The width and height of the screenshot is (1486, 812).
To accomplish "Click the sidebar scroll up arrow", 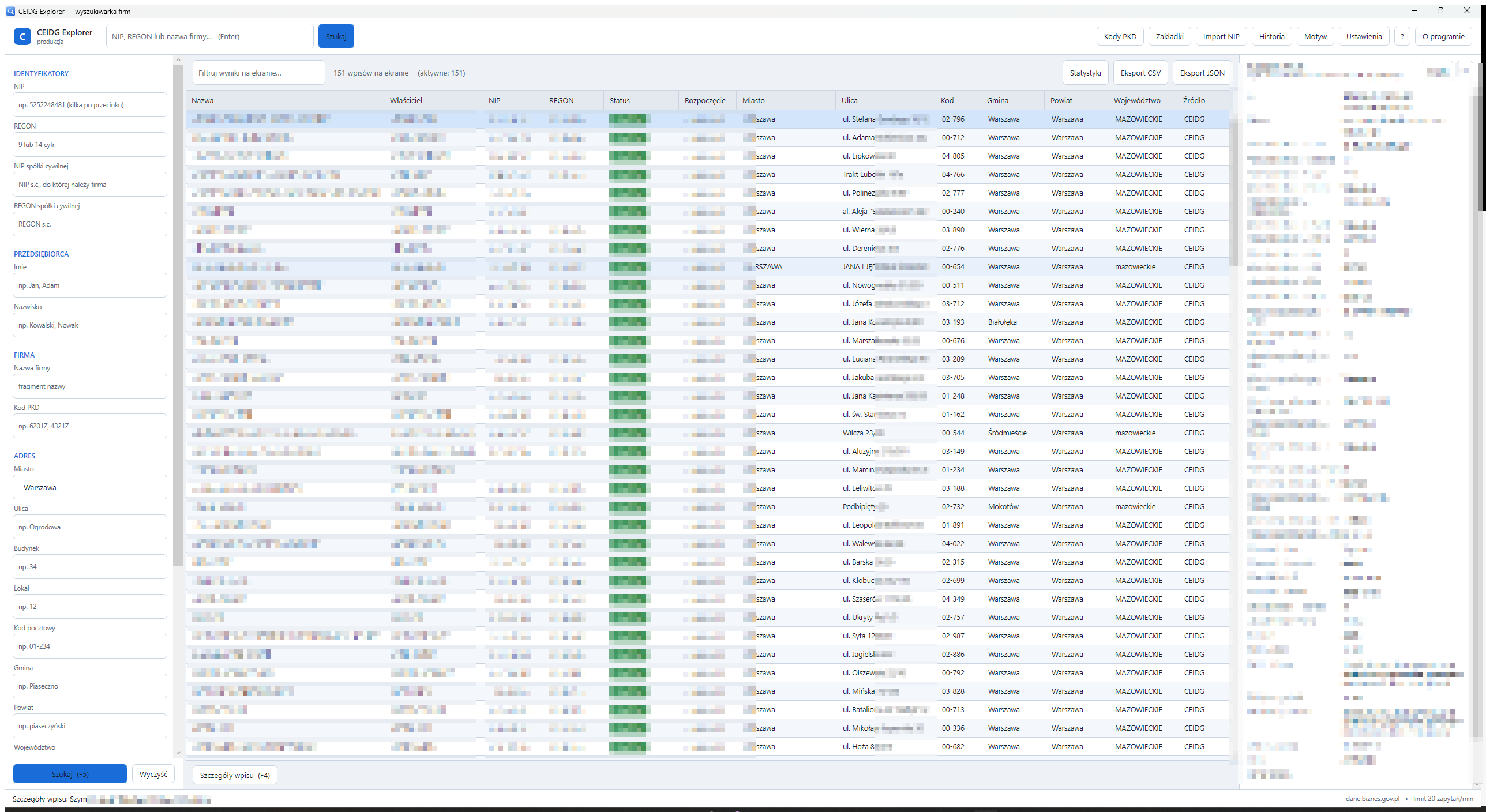I will [x=178, y=59].
